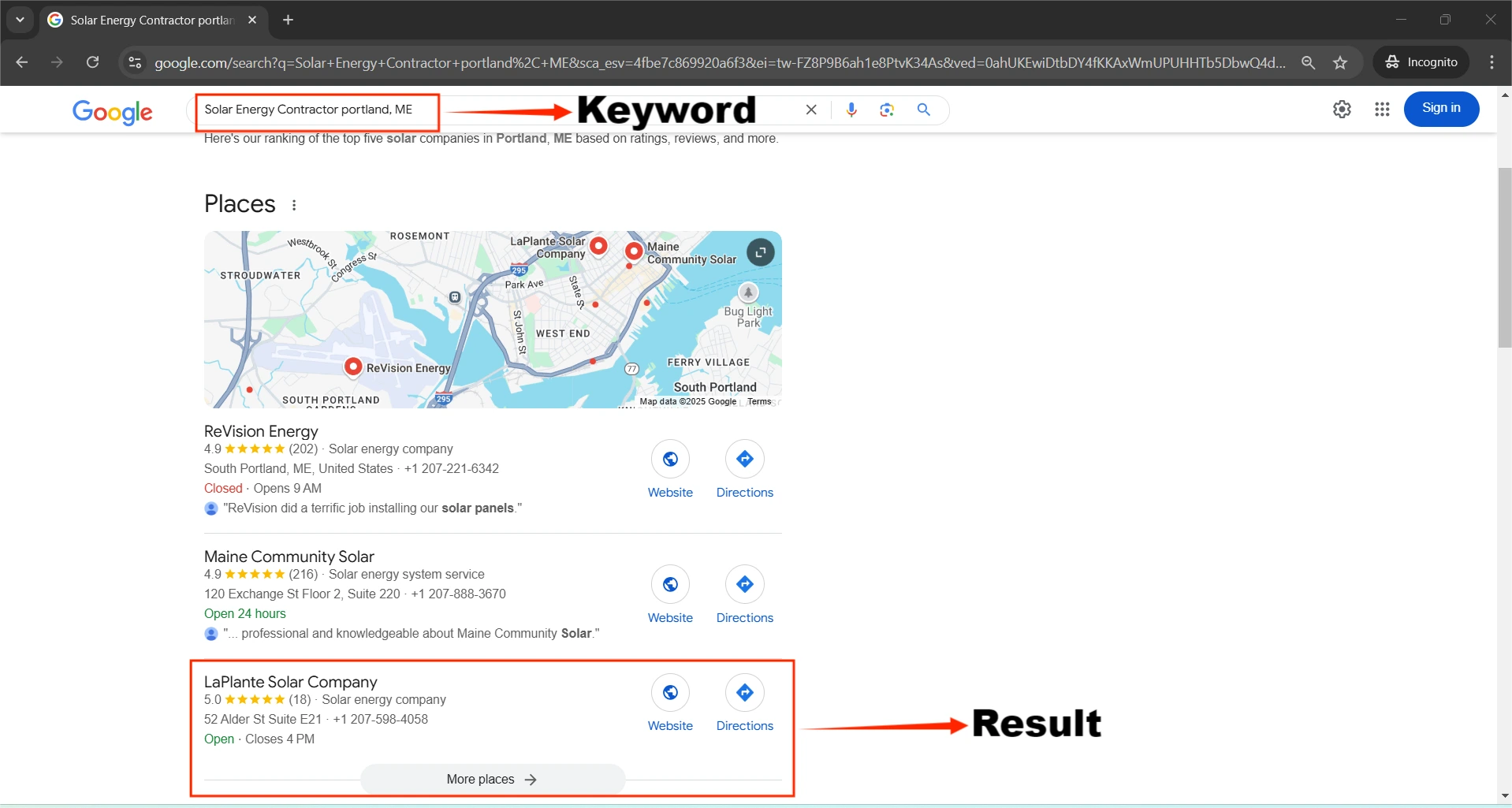
Task: Get directions to ReVision Energy
Action: coord(745,471)
